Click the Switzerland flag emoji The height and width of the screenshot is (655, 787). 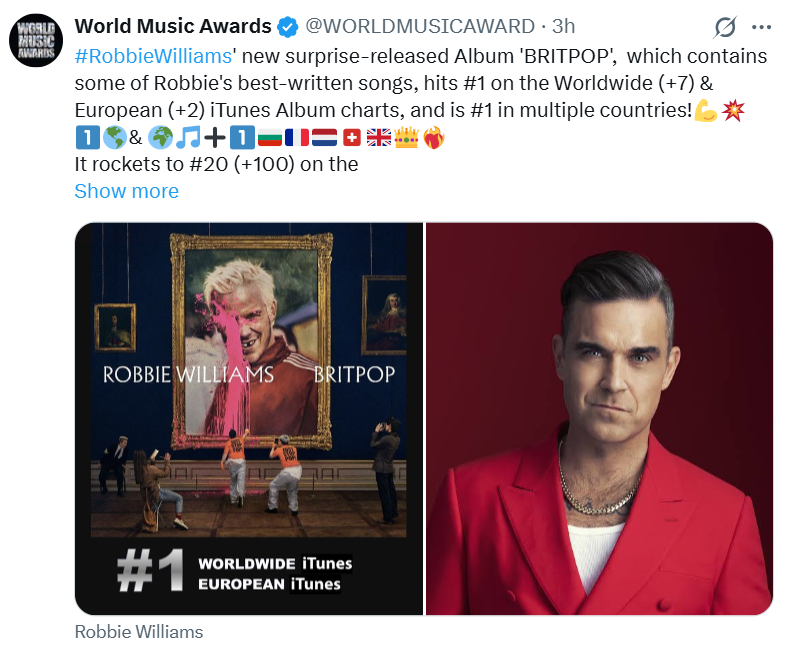[352, 137]
